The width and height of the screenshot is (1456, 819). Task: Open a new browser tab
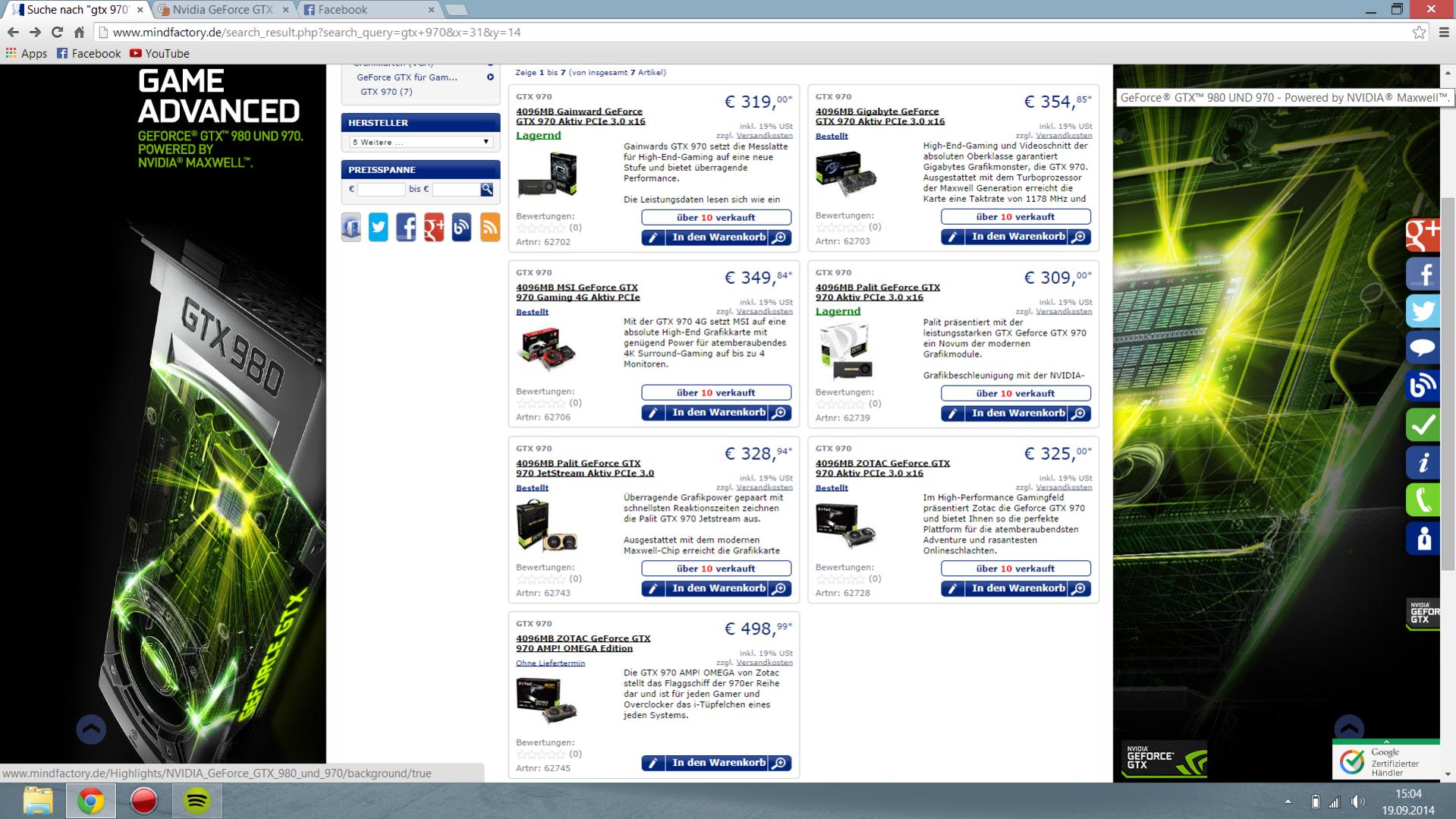456,10
